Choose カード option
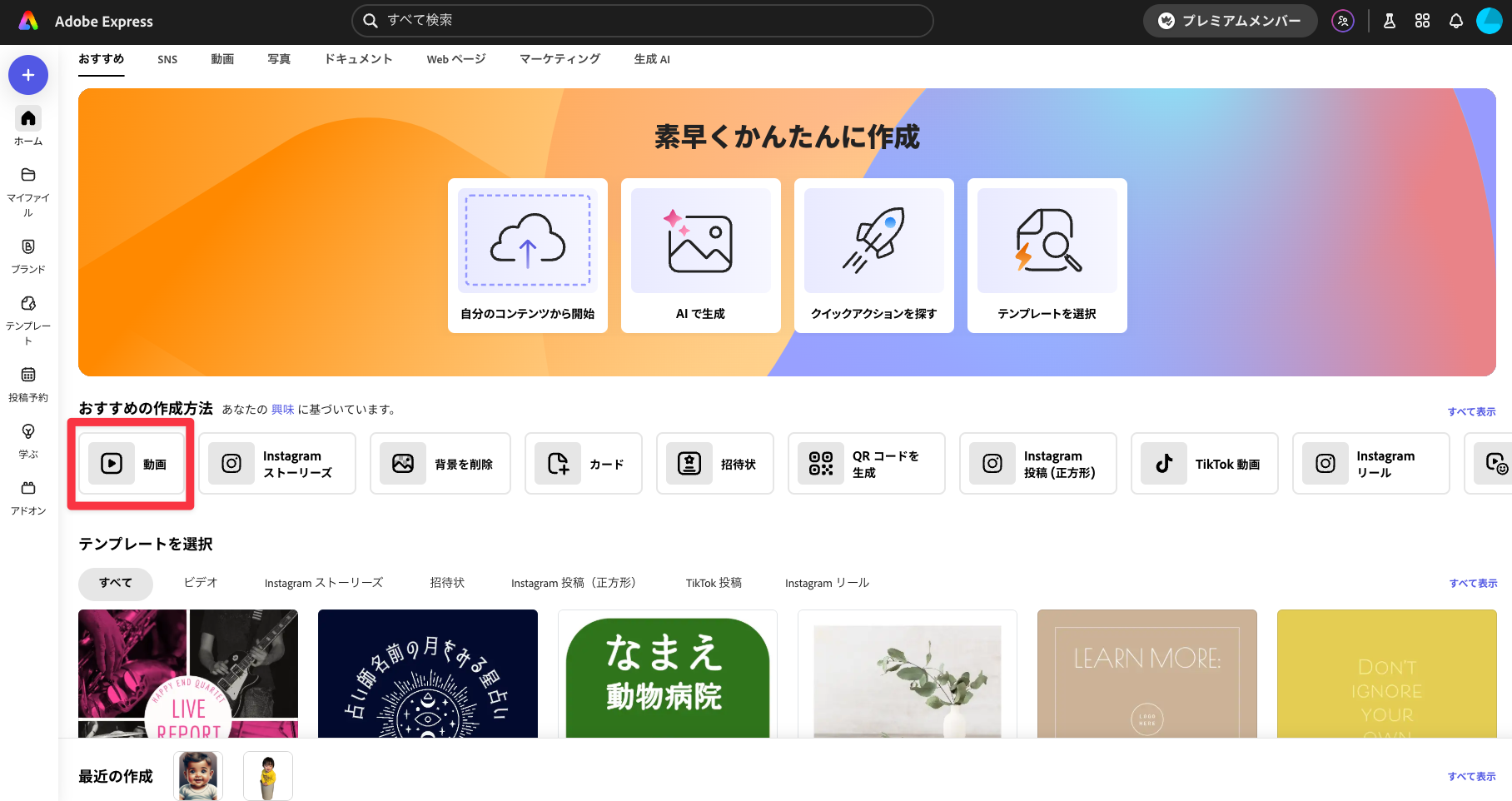The width and height of the screenshot is (1512, 801). 584,464
